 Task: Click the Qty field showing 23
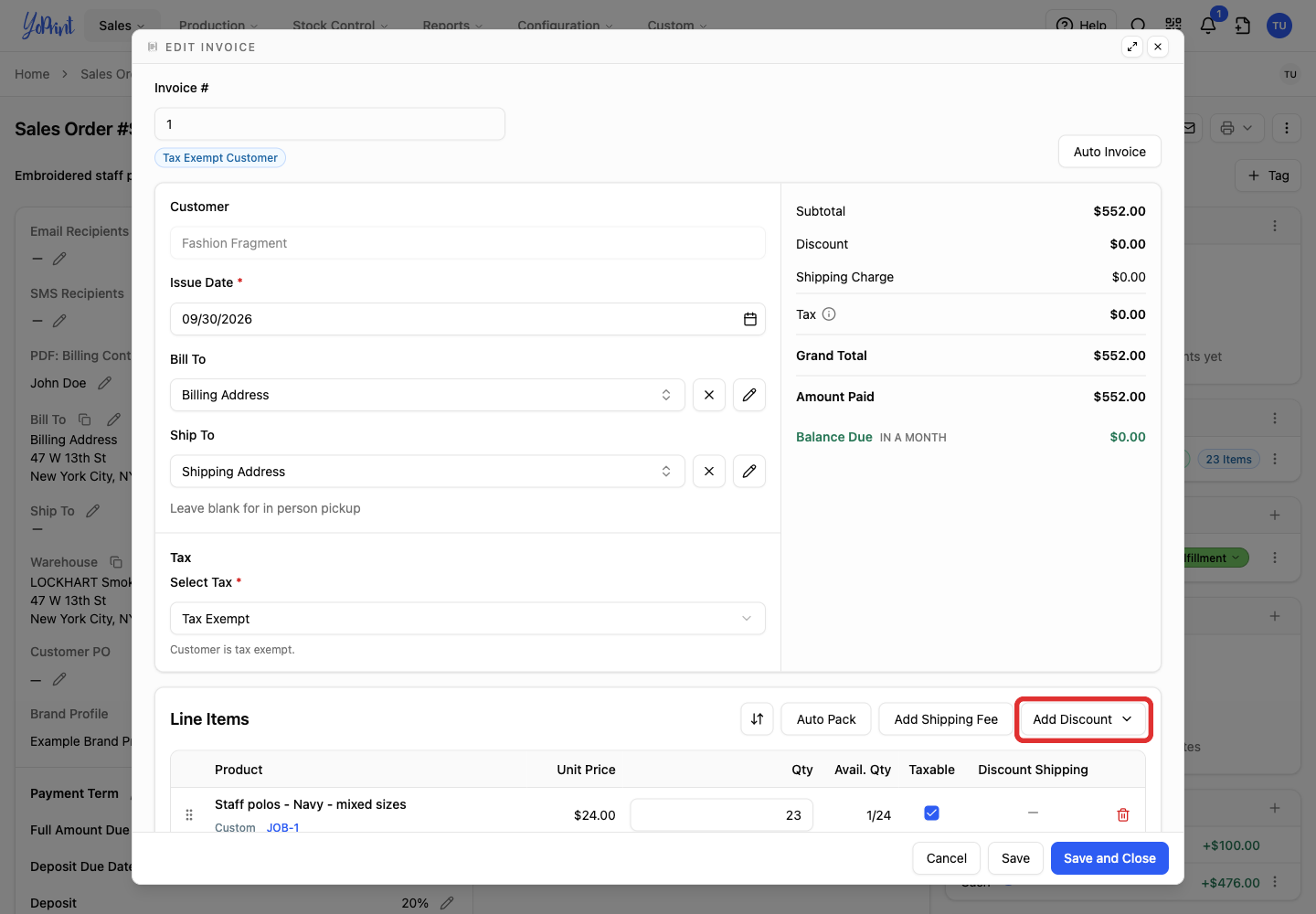pyautogui.click(x=721, y=815)
